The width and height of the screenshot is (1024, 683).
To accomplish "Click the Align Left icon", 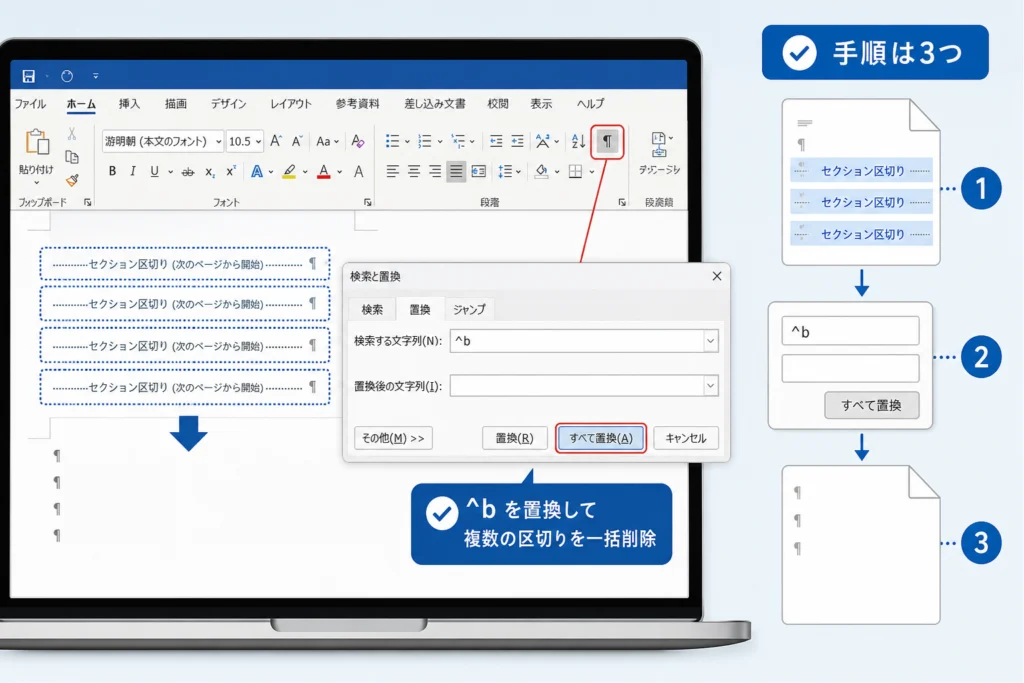I will click(392, 172).
